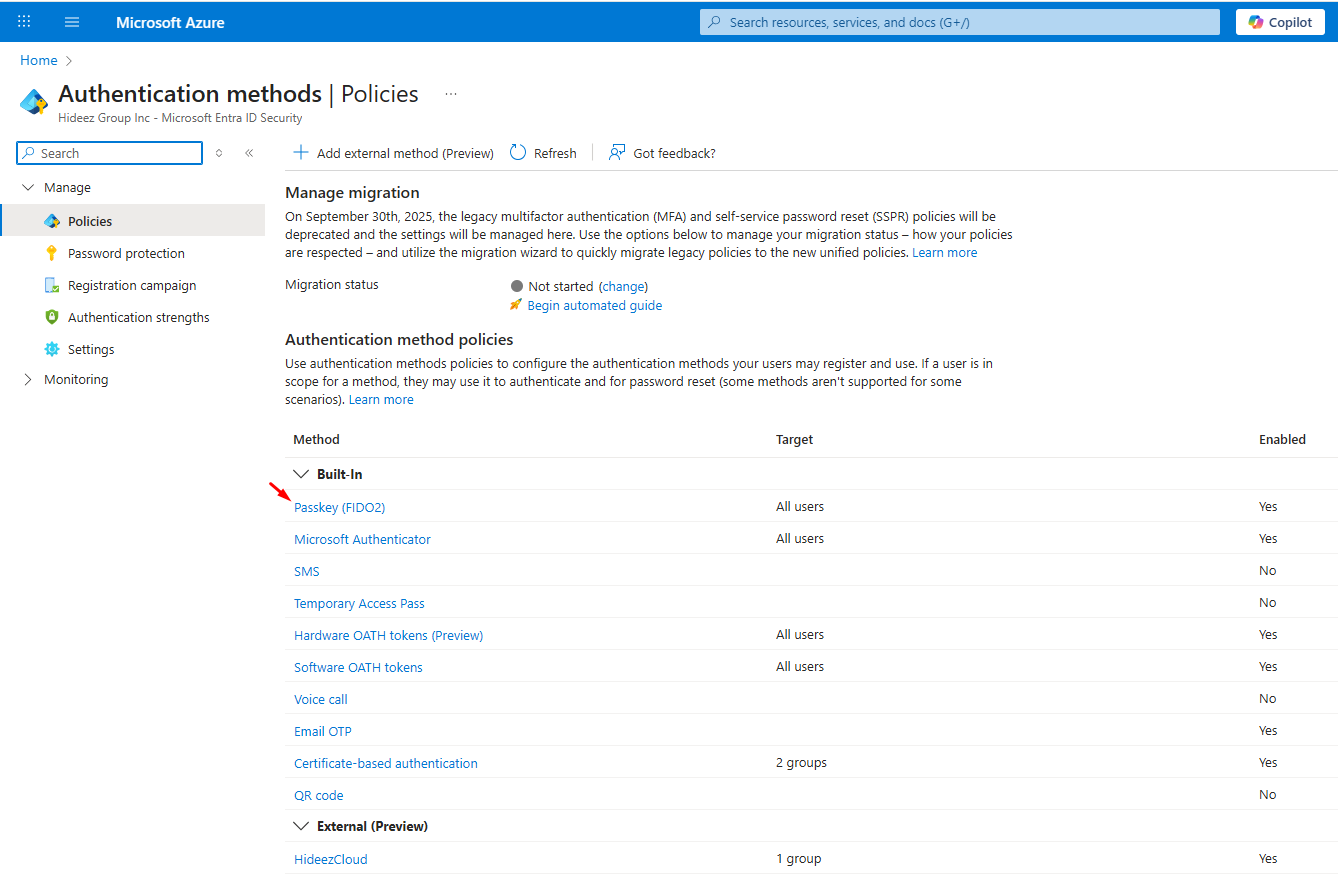Open the Password protection key icon item
Image resolution: width=1338 pixels, height=881 pixels.
pyautogui.click(x=52, y=253)
